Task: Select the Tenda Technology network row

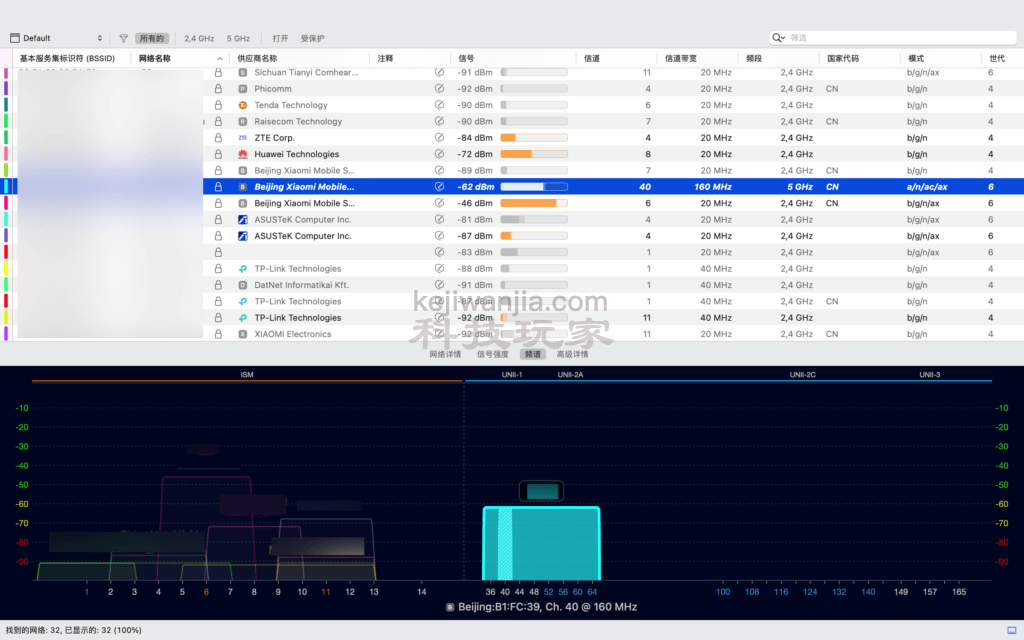Action: [512, 105]
